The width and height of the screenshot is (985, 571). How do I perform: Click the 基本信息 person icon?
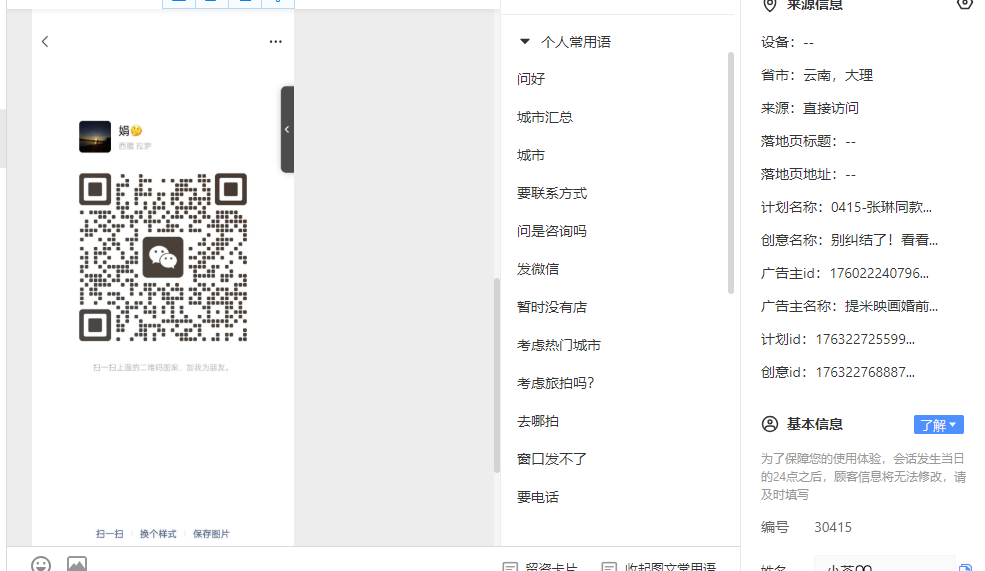pyautogui.click(x=770, y=424)
